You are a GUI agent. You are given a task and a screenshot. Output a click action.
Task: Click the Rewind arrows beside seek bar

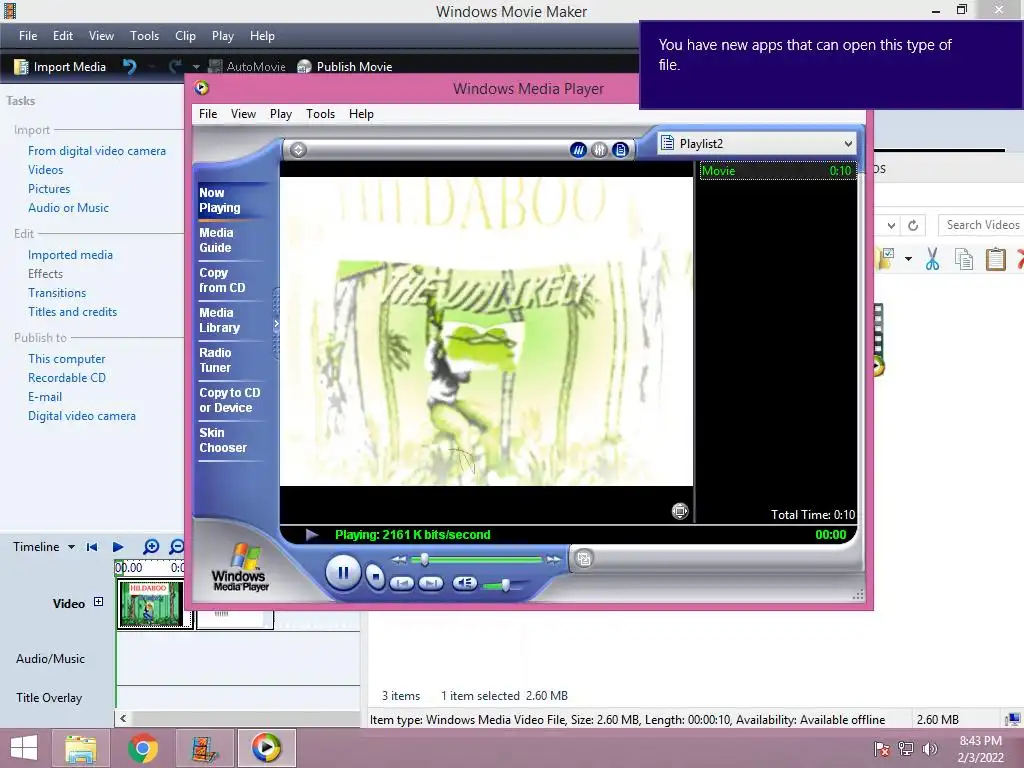(x=399, y=560)
